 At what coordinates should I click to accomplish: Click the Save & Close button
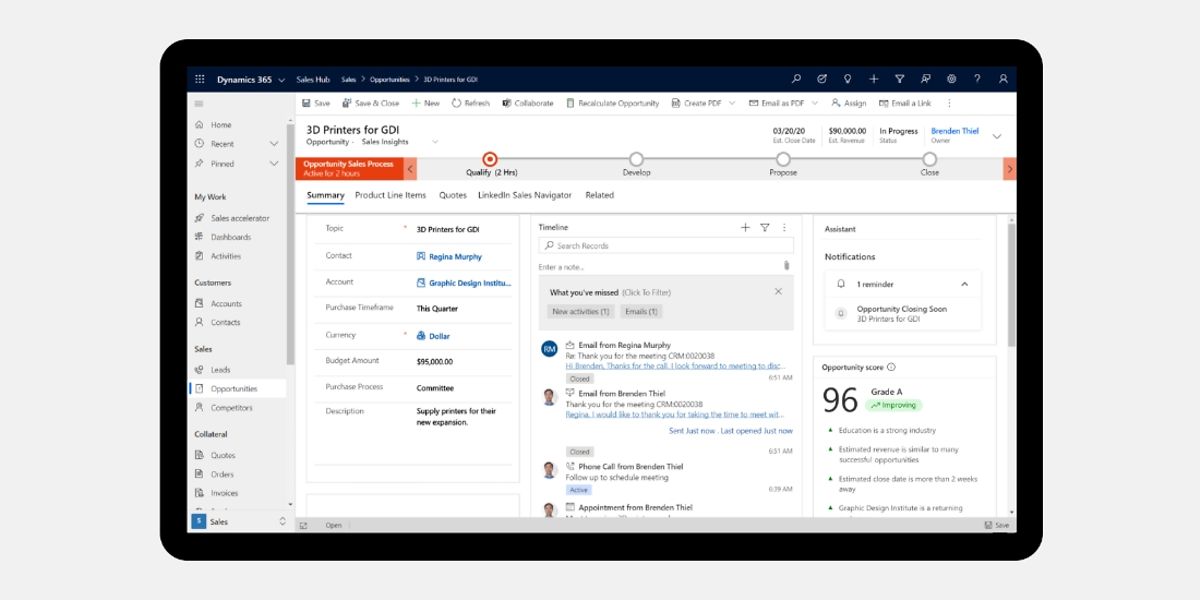coord(370,103)
